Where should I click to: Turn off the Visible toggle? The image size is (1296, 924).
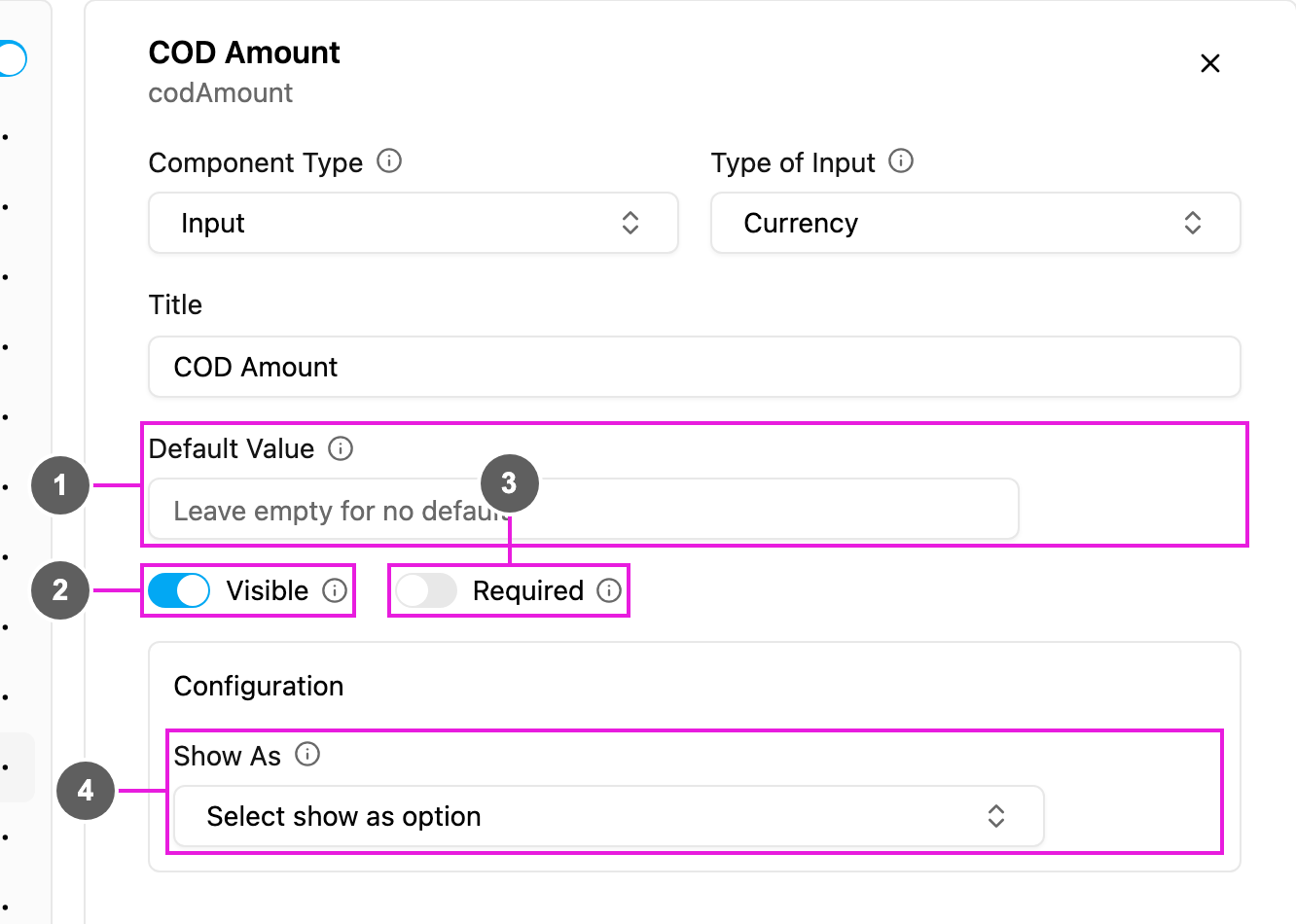[x=179, y=590]
